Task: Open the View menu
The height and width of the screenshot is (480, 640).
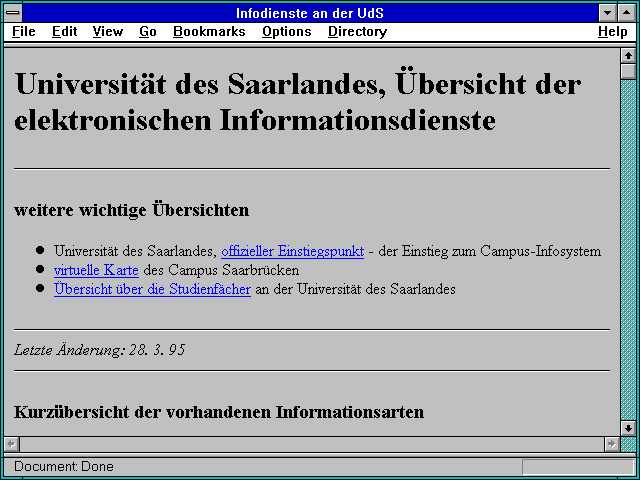Action: [108, 32]
